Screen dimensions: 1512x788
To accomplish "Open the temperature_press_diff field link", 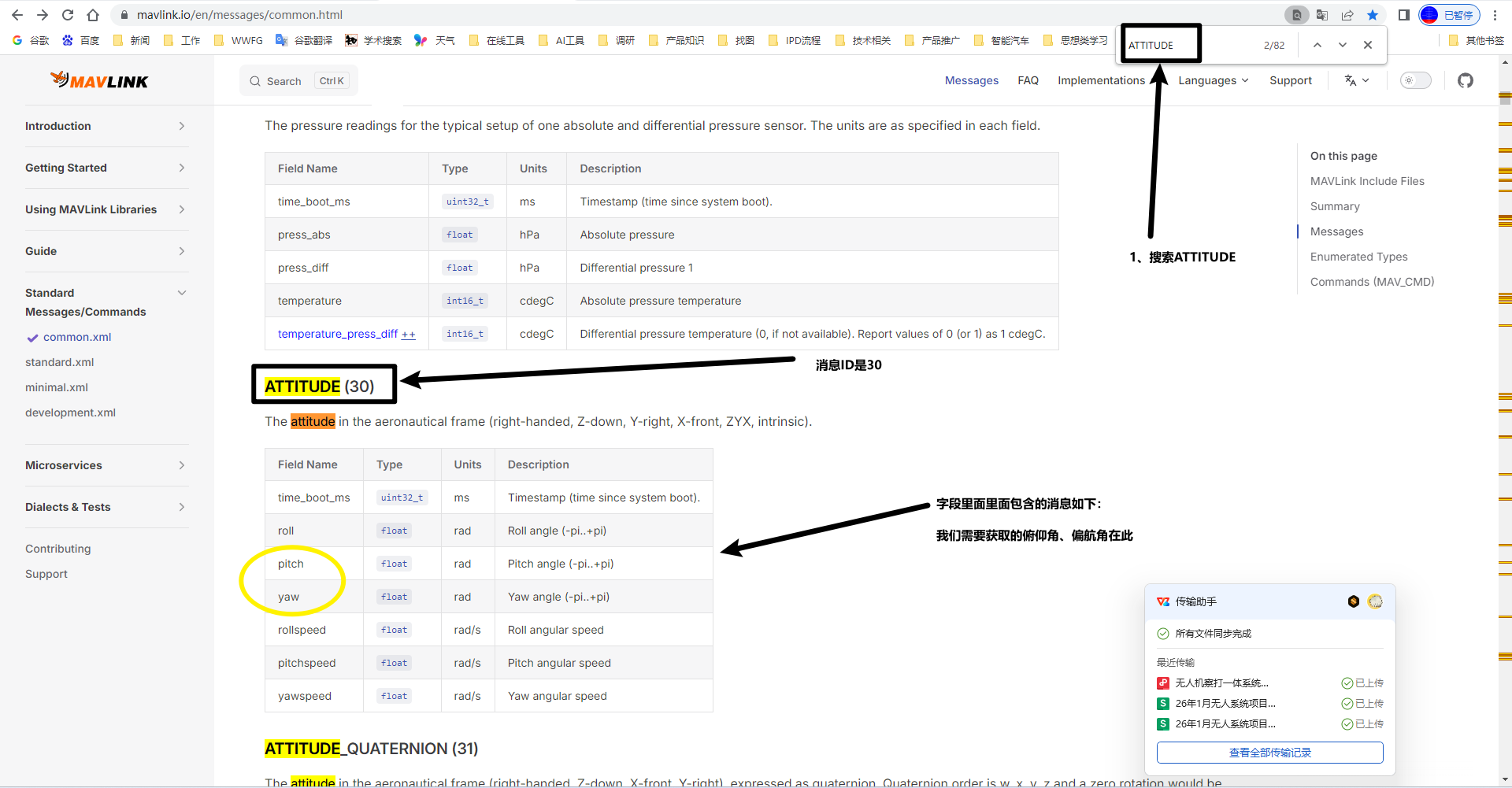I will coord(338,334).
